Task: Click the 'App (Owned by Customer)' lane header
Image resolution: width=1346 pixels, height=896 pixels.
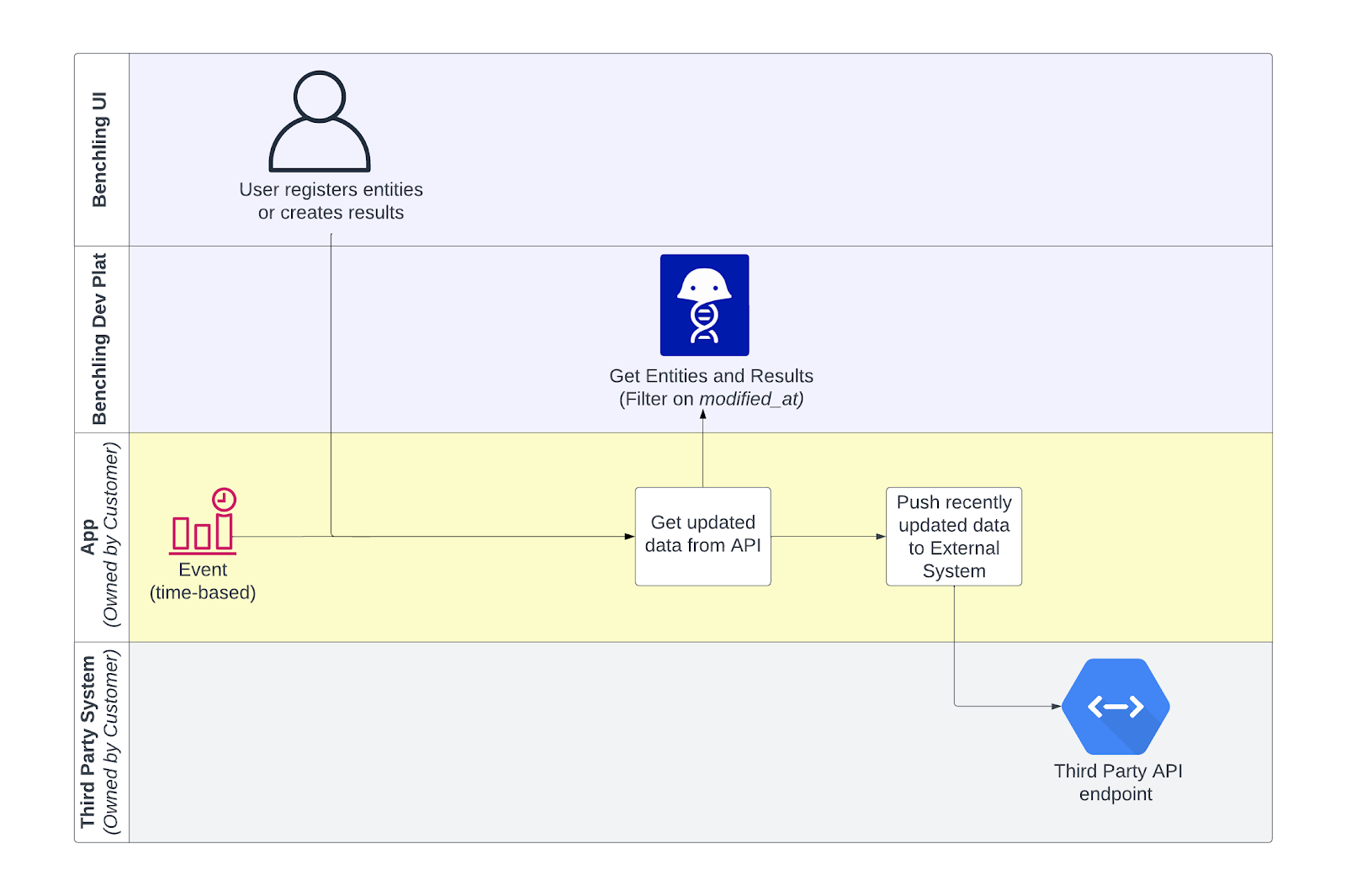Action: click(x=102, y=537)
